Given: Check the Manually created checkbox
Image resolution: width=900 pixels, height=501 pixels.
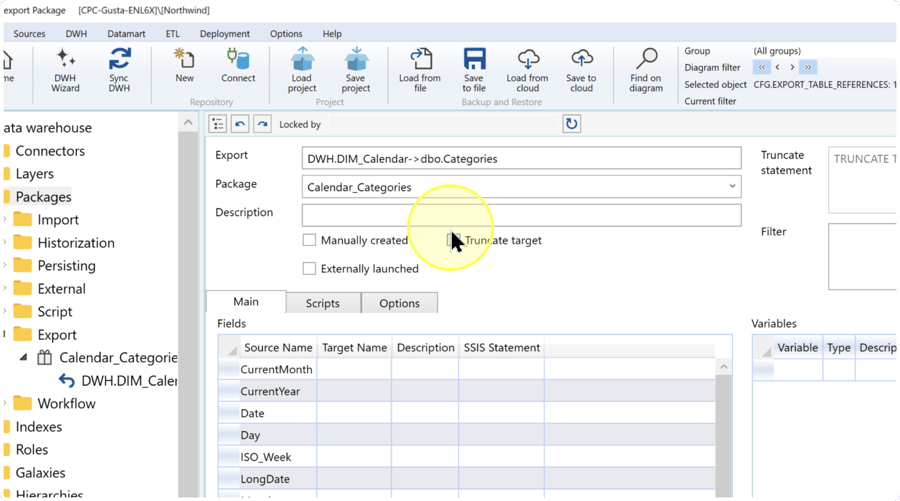Looking at the screenshot, I should (309, 240).
